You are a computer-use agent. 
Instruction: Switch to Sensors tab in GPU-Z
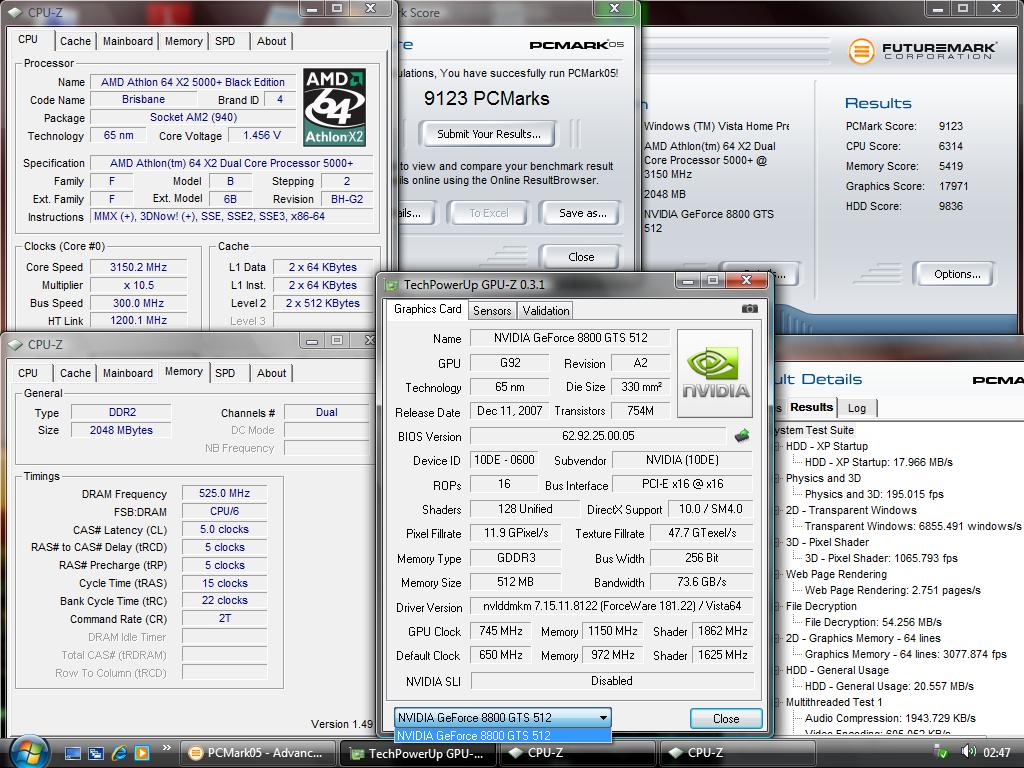492,311
